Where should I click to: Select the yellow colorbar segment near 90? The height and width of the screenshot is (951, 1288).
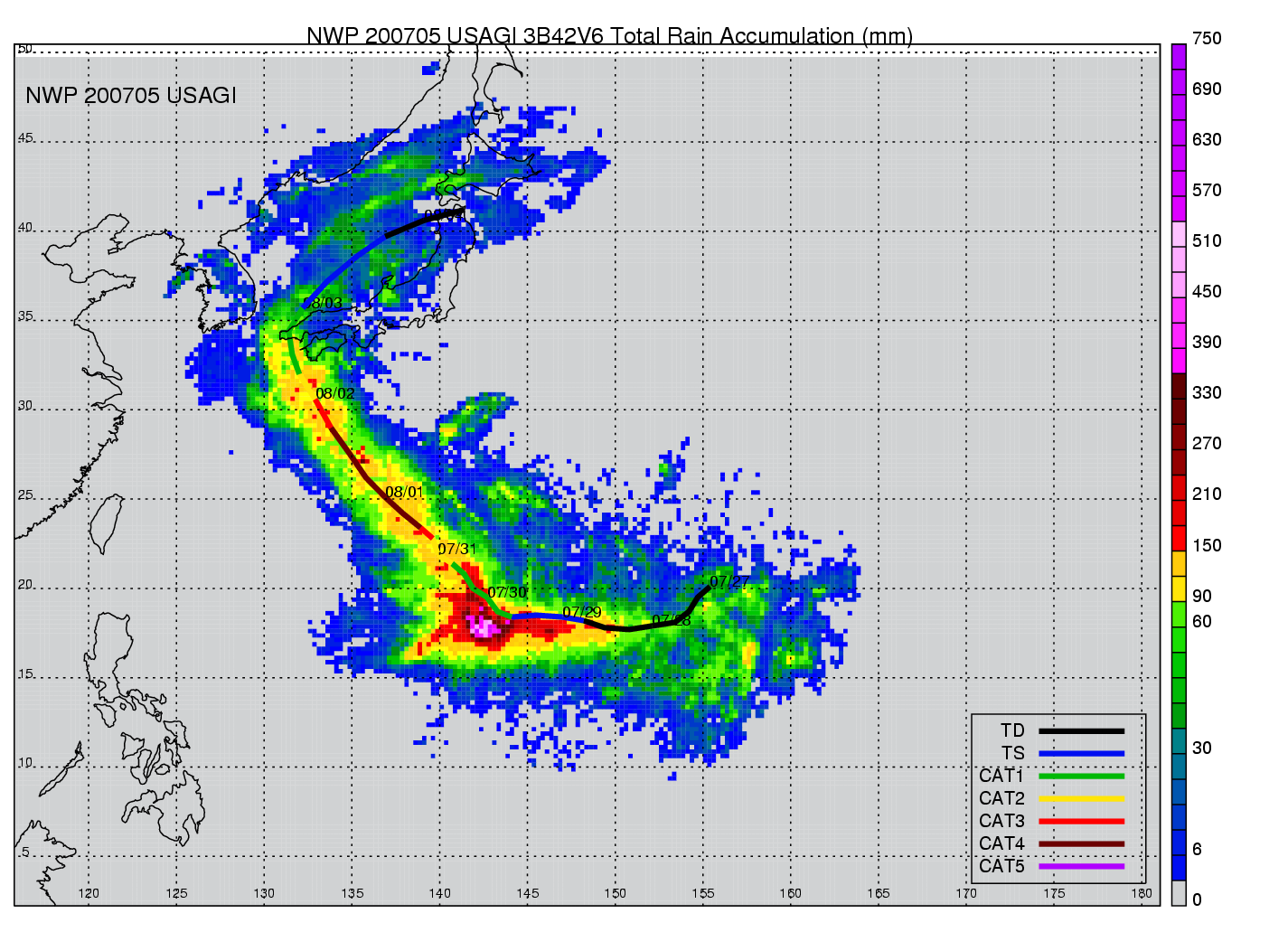1179,588
